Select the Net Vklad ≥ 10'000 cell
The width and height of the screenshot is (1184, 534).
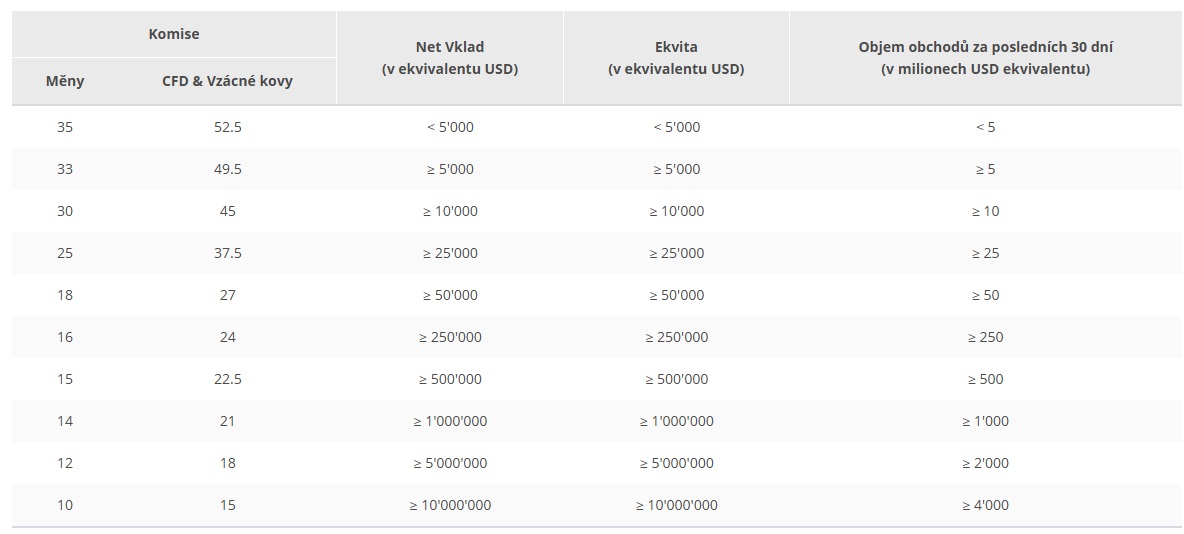450,211
